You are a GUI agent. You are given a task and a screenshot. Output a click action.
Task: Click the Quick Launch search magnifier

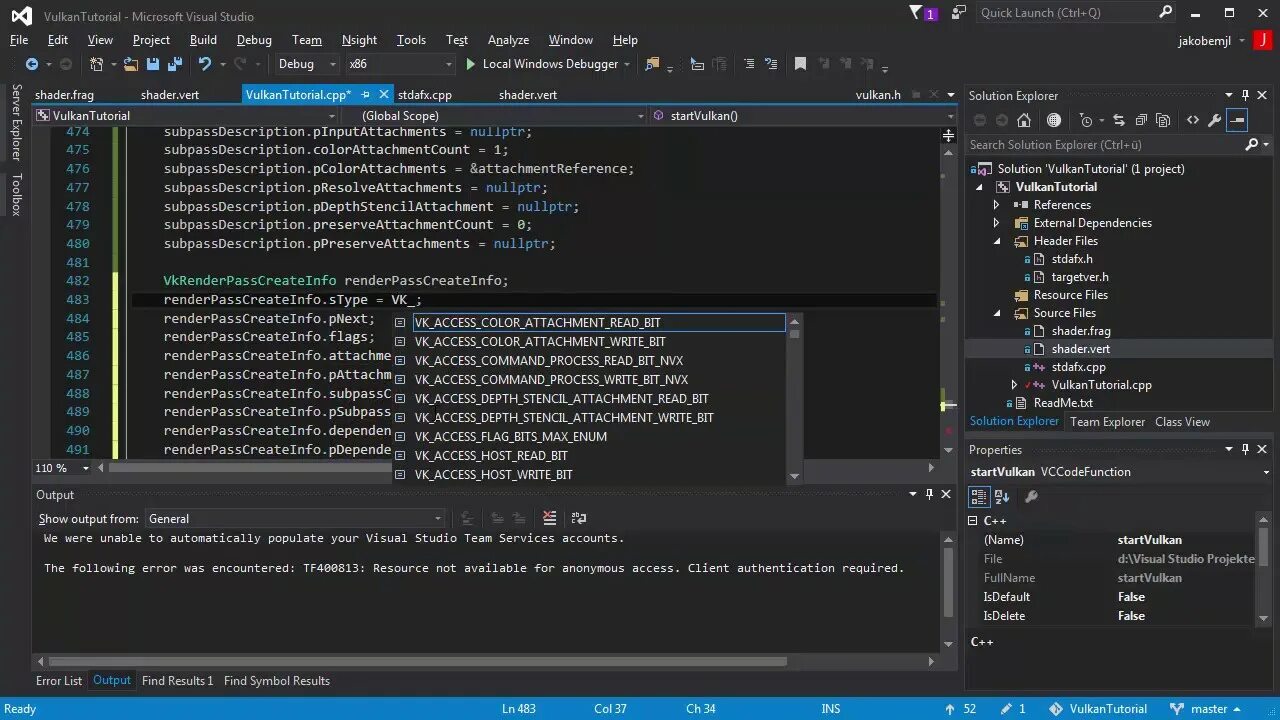pos(1165,13)
